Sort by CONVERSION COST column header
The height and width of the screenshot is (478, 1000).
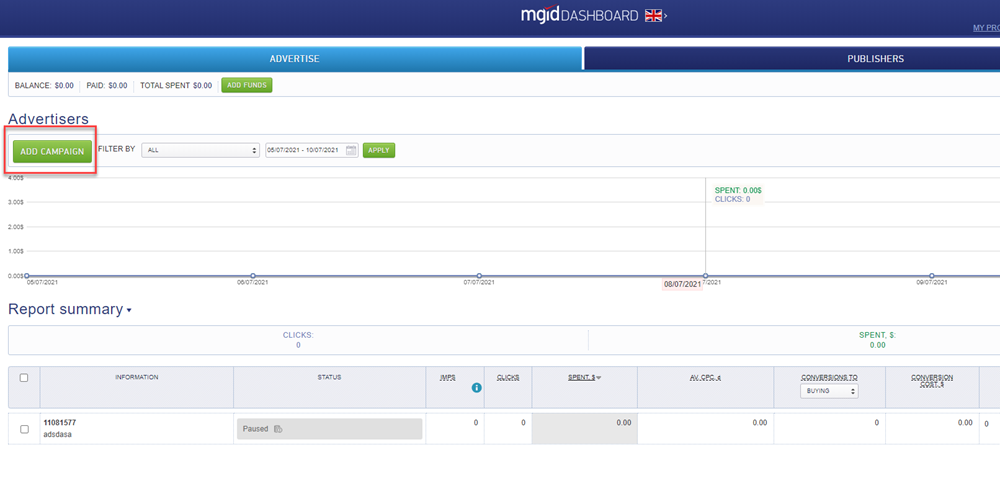coord(932,380)
